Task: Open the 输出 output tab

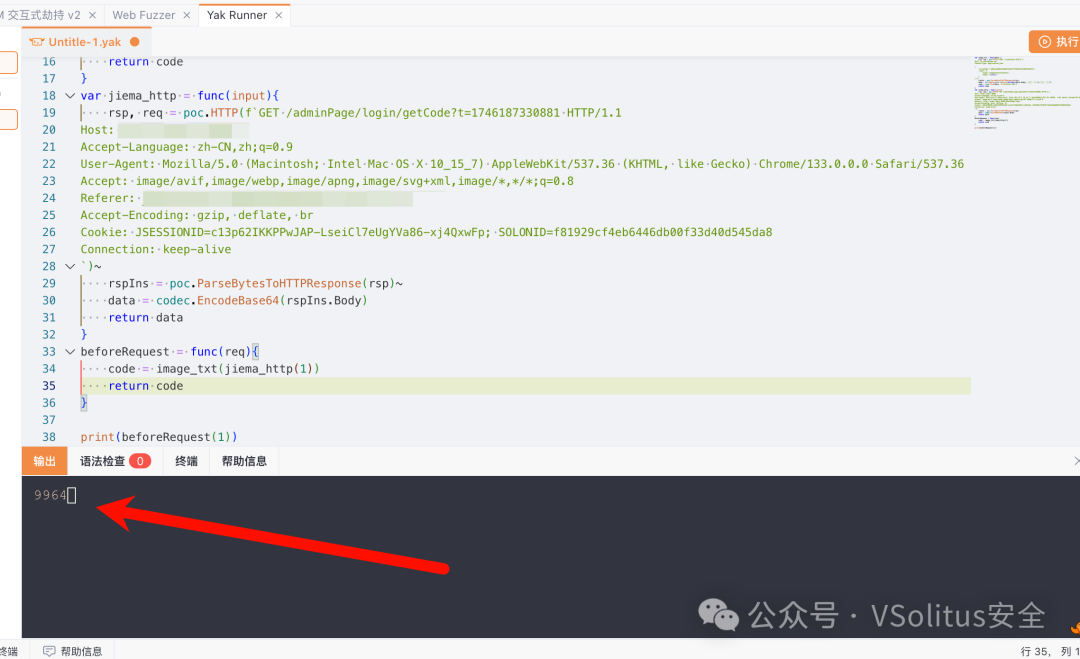Action: point(45,461)
